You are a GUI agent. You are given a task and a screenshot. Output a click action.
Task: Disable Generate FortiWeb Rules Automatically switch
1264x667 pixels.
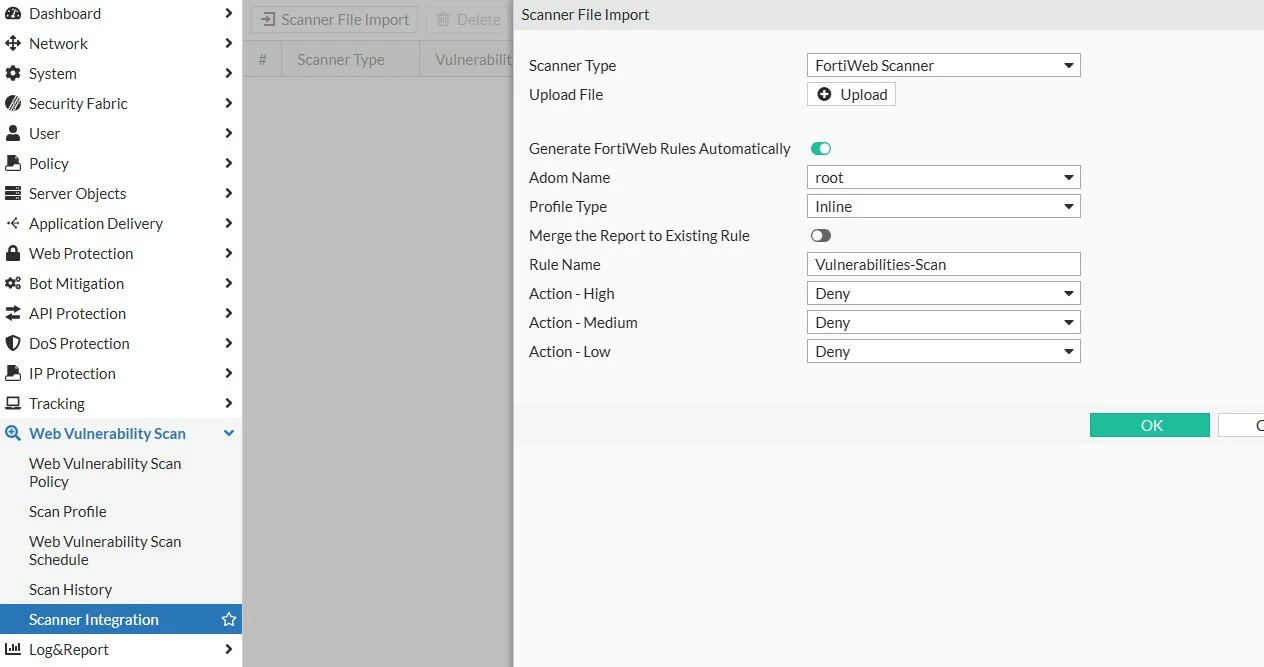(821, 149)
